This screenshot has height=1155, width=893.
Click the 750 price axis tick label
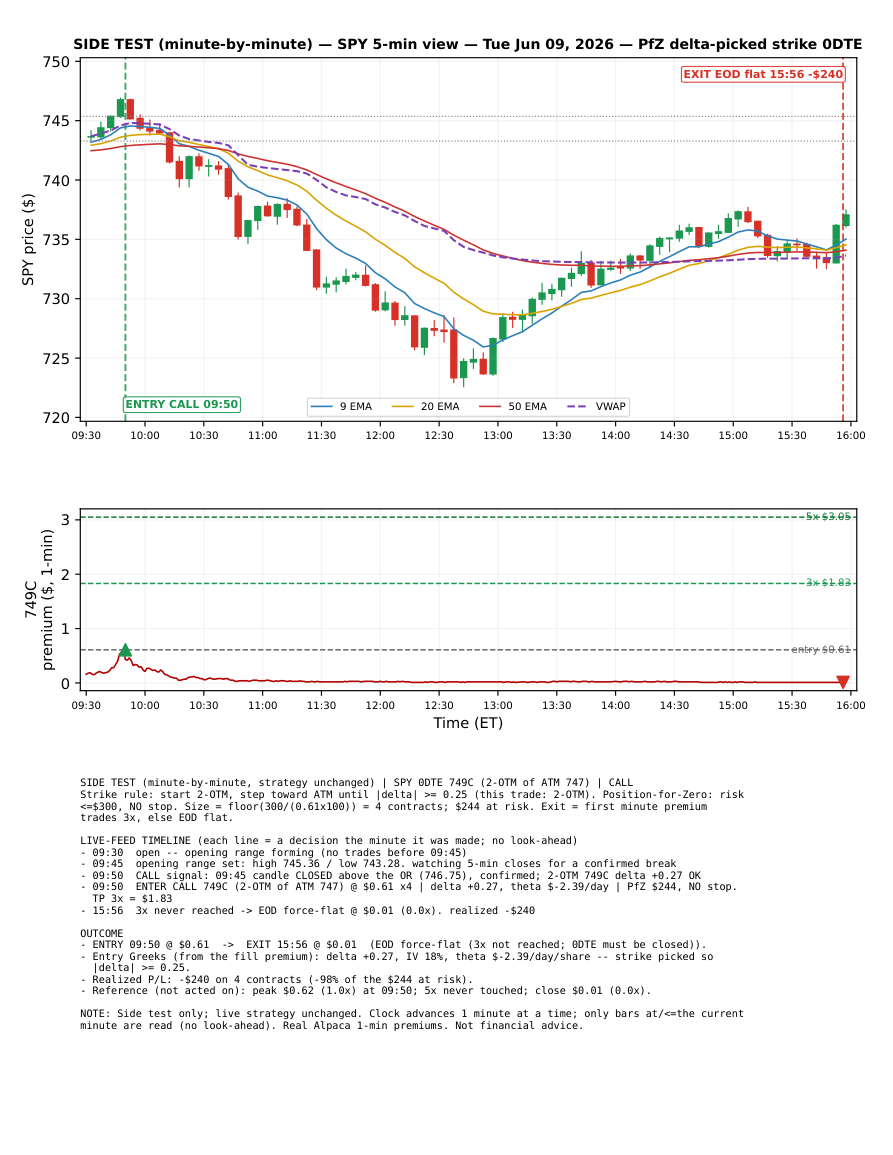click(57, 62)
